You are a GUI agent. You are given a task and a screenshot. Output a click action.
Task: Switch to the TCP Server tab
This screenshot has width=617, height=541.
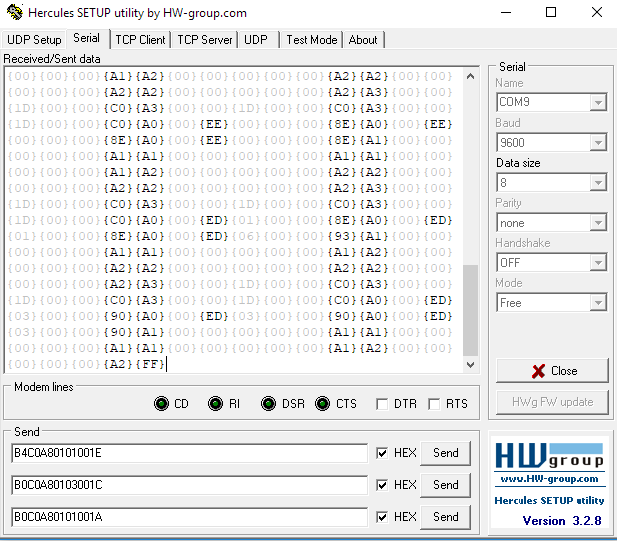205,40
